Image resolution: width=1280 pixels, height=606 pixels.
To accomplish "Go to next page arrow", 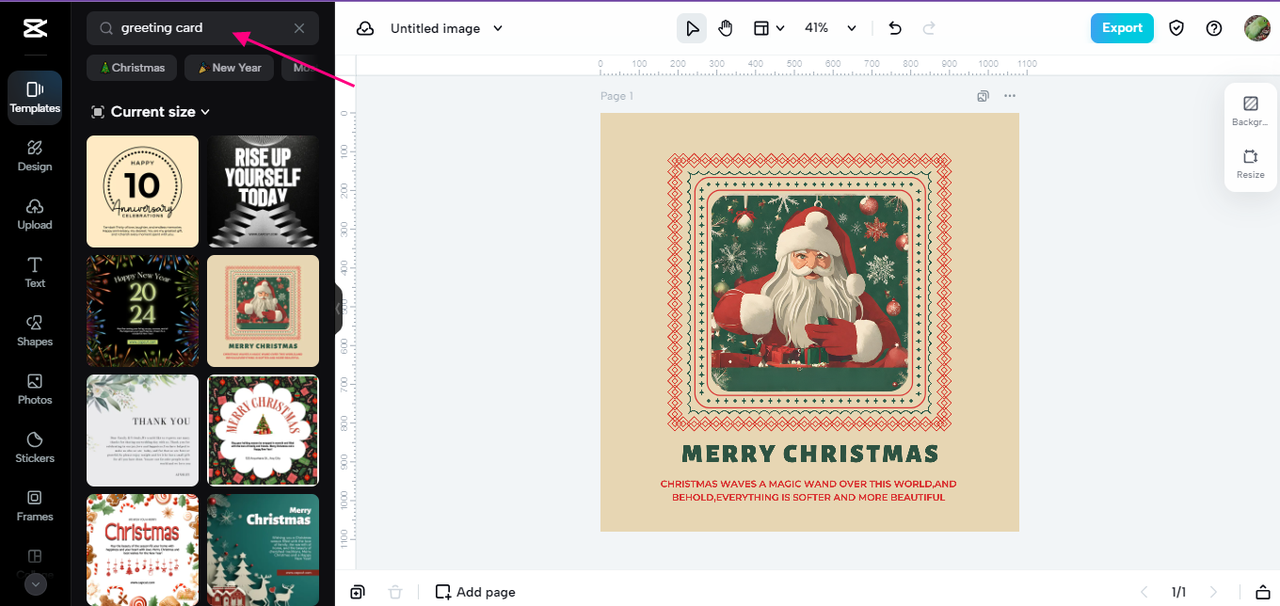I will 1214,592.
